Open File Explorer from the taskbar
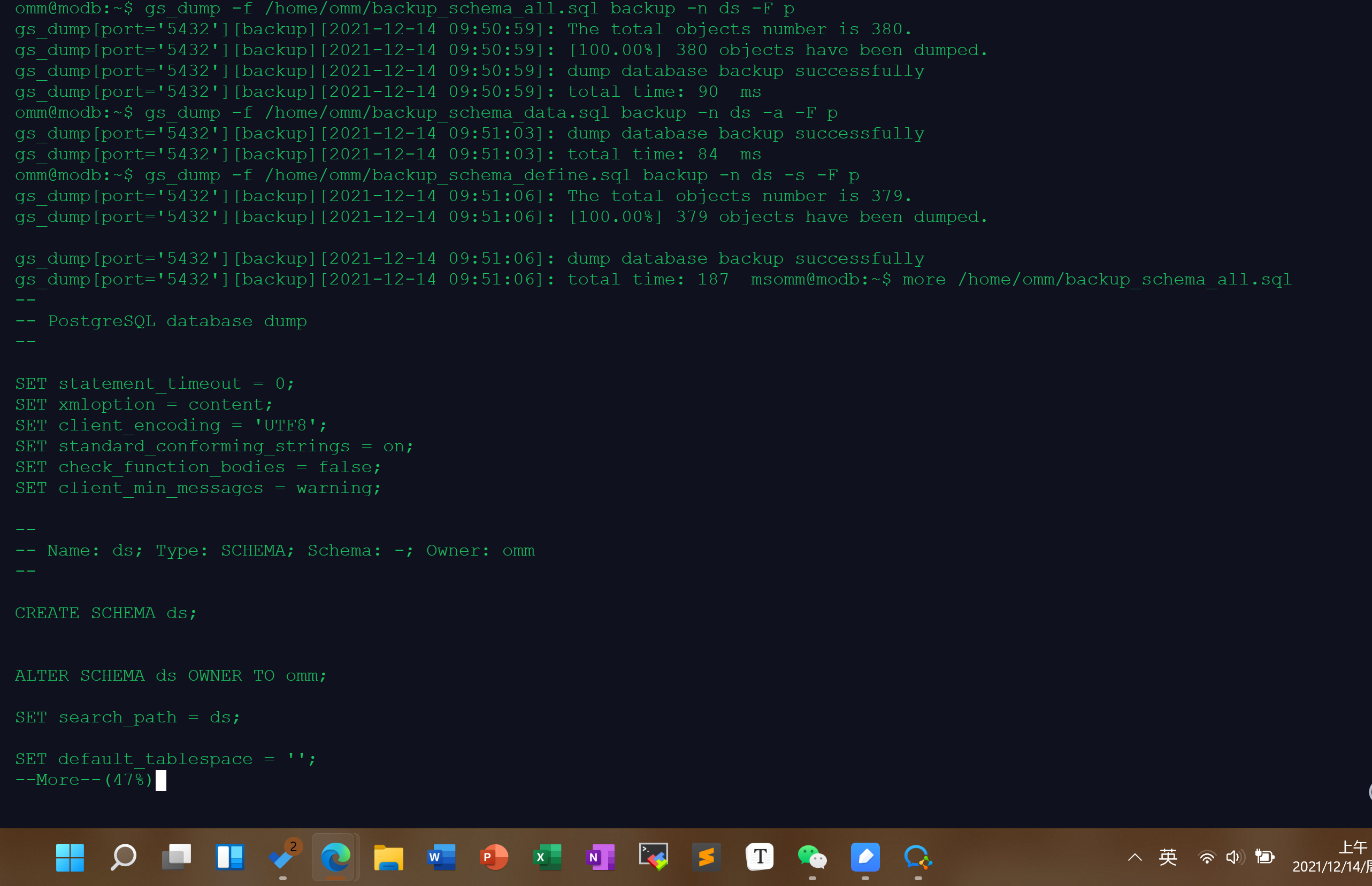 coord(388,857)
